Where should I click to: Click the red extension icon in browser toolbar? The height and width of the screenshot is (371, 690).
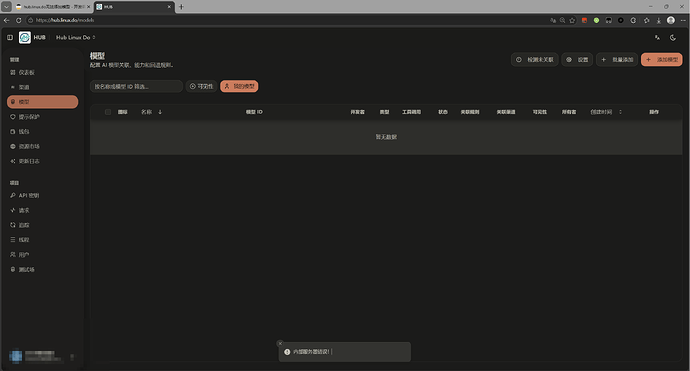click(x=584, y=20)
